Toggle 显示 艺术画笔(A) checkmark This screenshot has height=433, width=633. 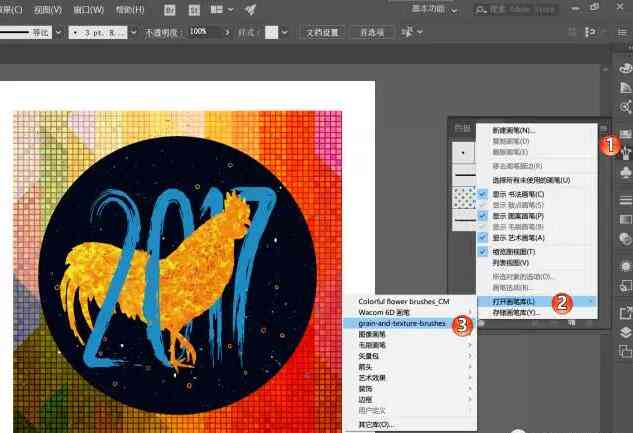[483, 238]
